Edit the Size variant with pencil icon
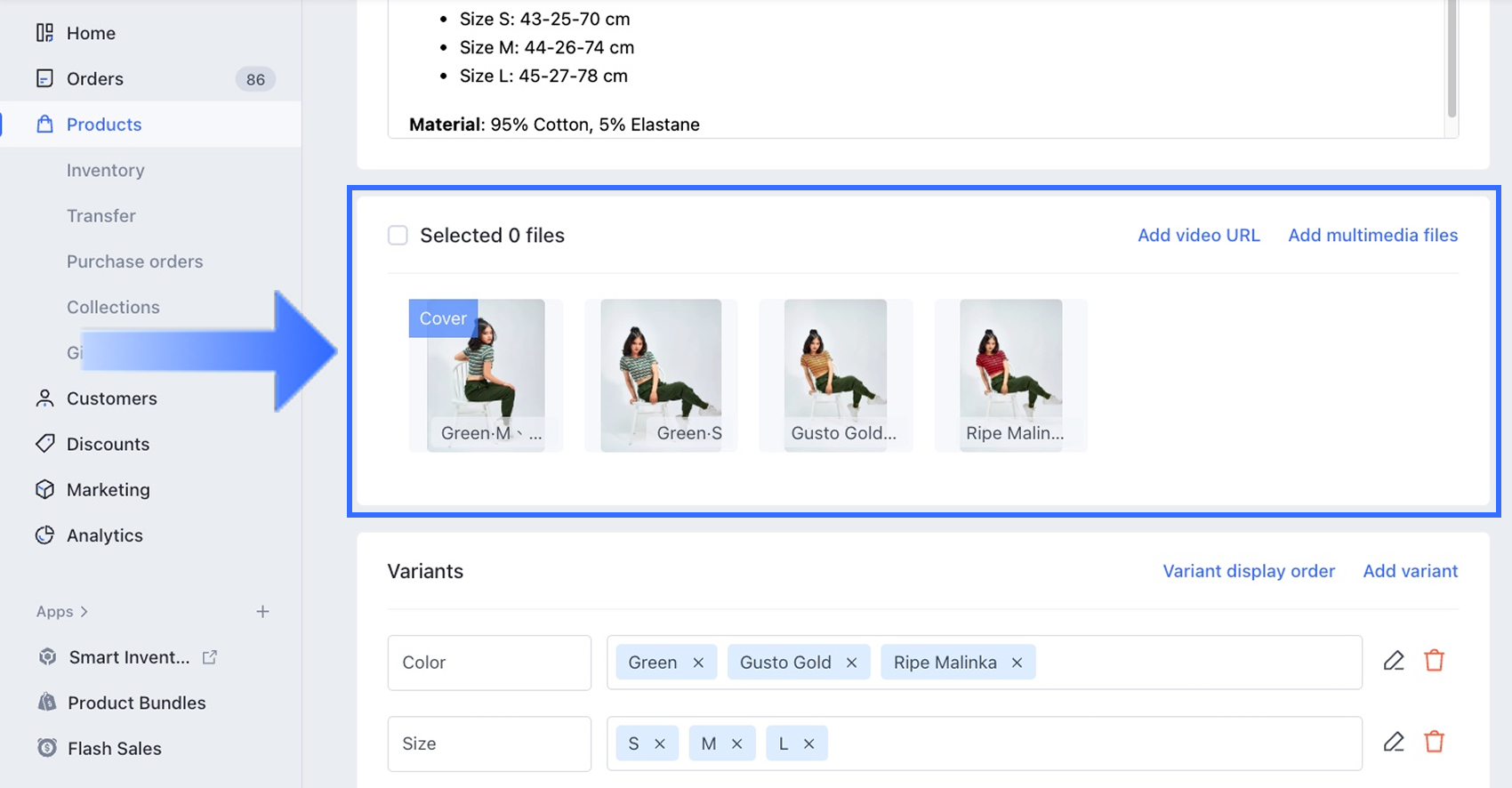This screenshot has height=788, width=1512. pos(1394,742)
